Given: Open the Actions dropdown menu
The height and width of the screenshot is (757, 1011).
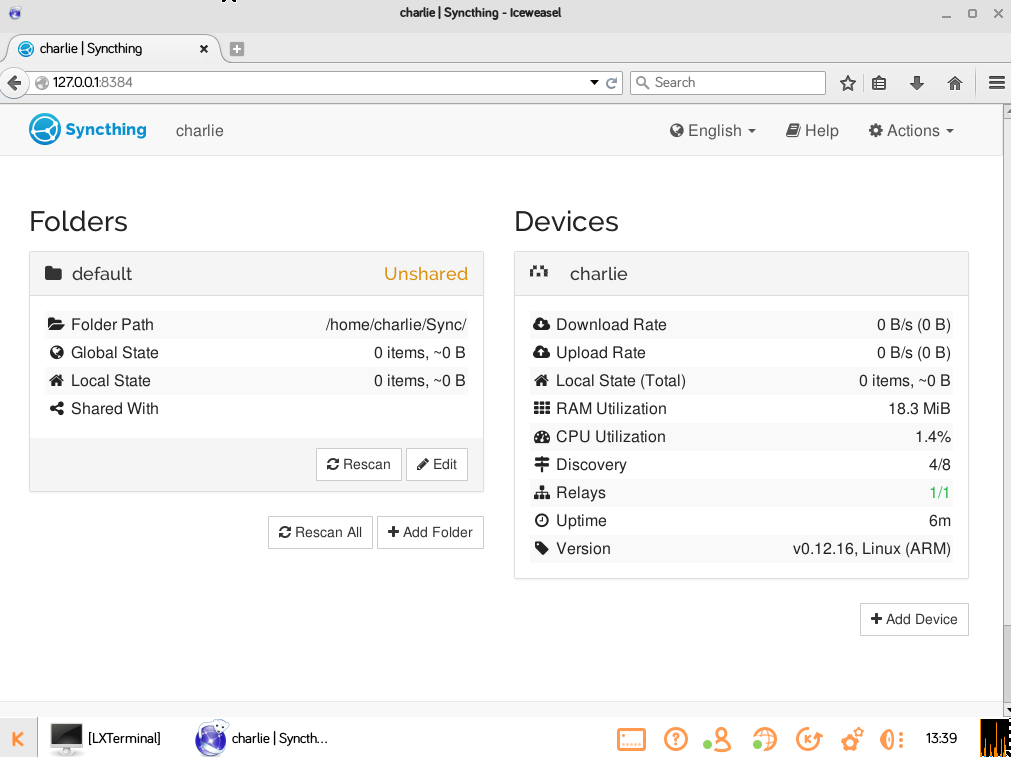Looking at the screenshot, I should 911,130.
